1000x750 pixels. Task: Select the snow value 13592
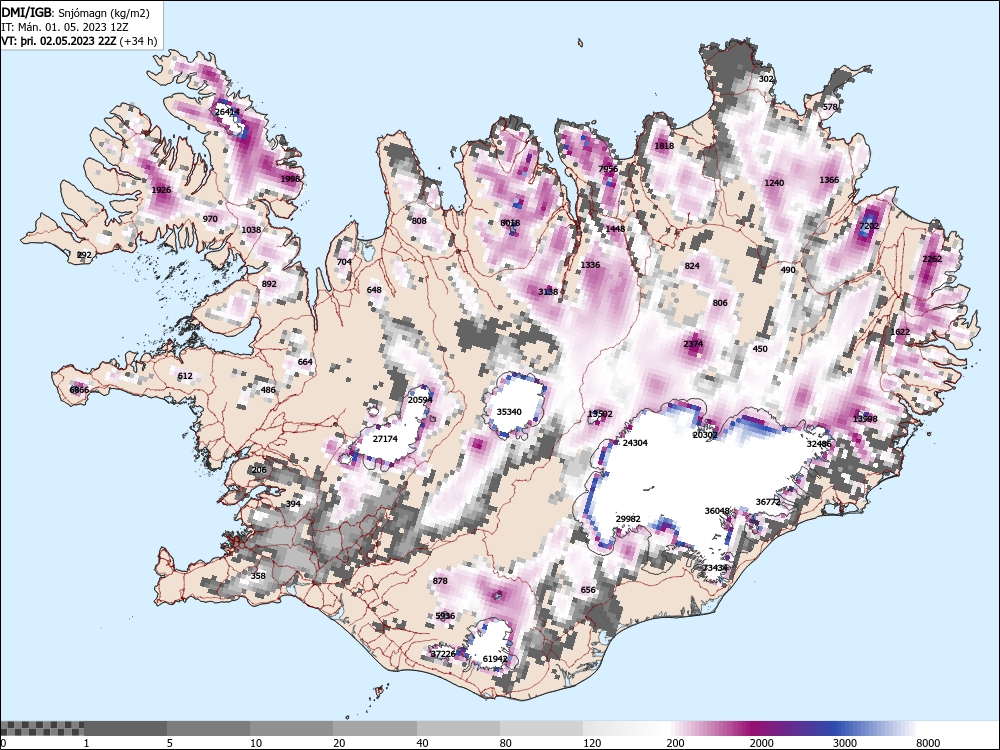pos(600,414)
